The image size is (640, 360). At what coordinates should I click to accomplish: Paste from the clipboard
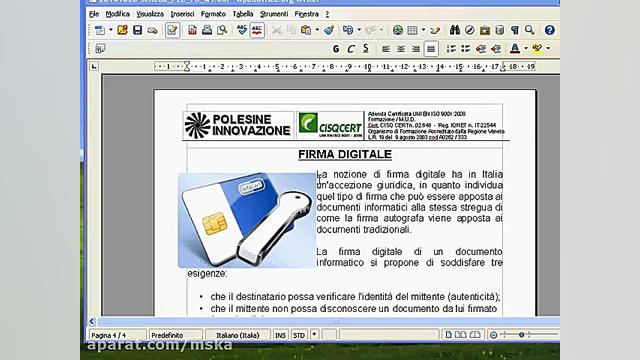[306, 30]
